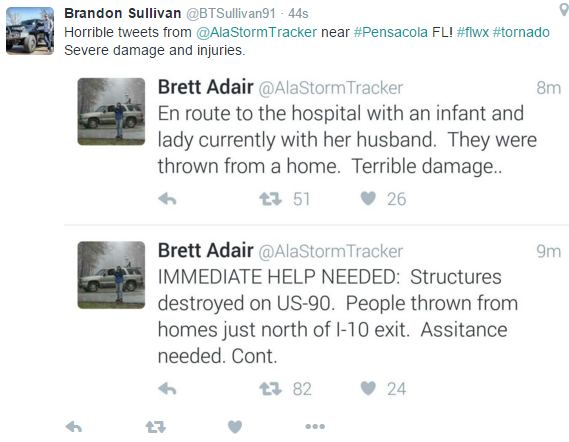Open Brandon Sullivan's profile name
The width and height of the screenshot is (569, 442).
click(123, 13)
